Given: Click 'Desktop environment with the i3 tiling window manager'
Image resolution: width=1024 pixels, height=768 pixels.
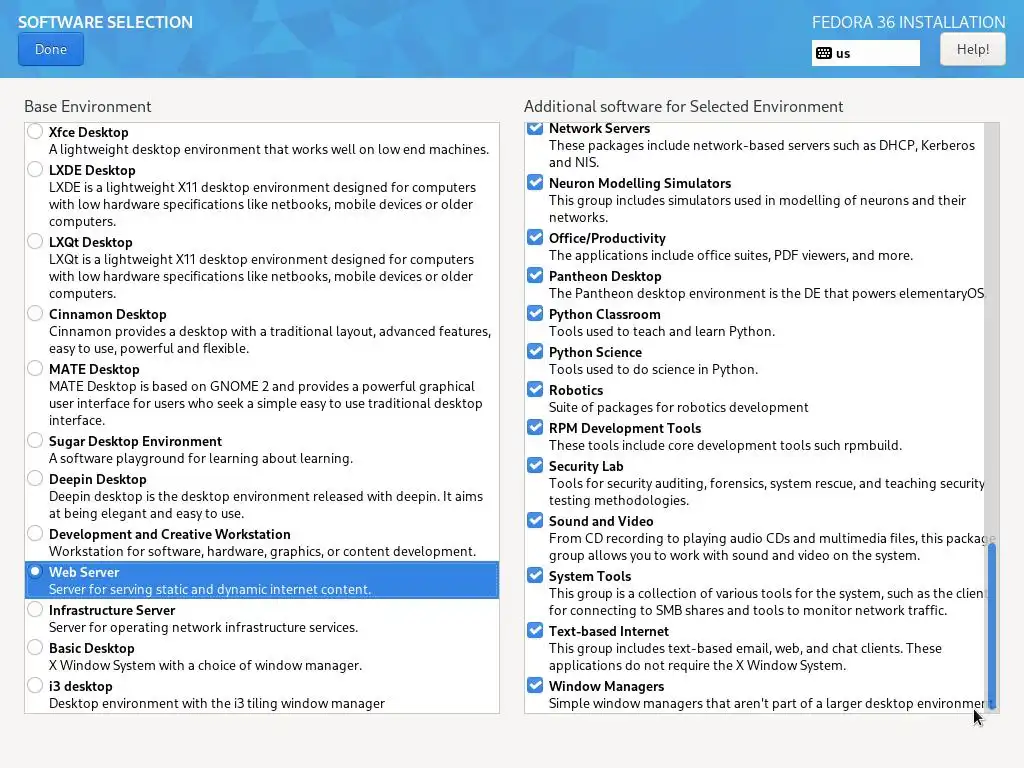Looking at the screenshot, I should pyautogui.click(x=217, y=703).
